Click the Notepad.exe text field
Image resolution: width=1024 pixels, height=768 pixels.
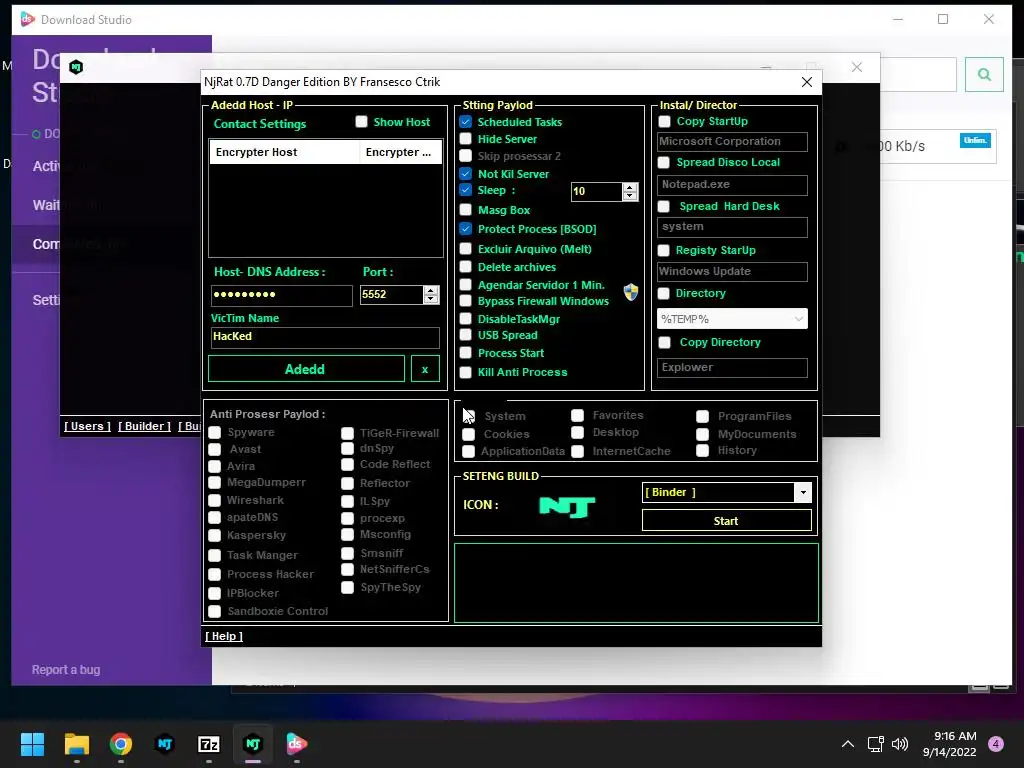click(x=732, y=185)
